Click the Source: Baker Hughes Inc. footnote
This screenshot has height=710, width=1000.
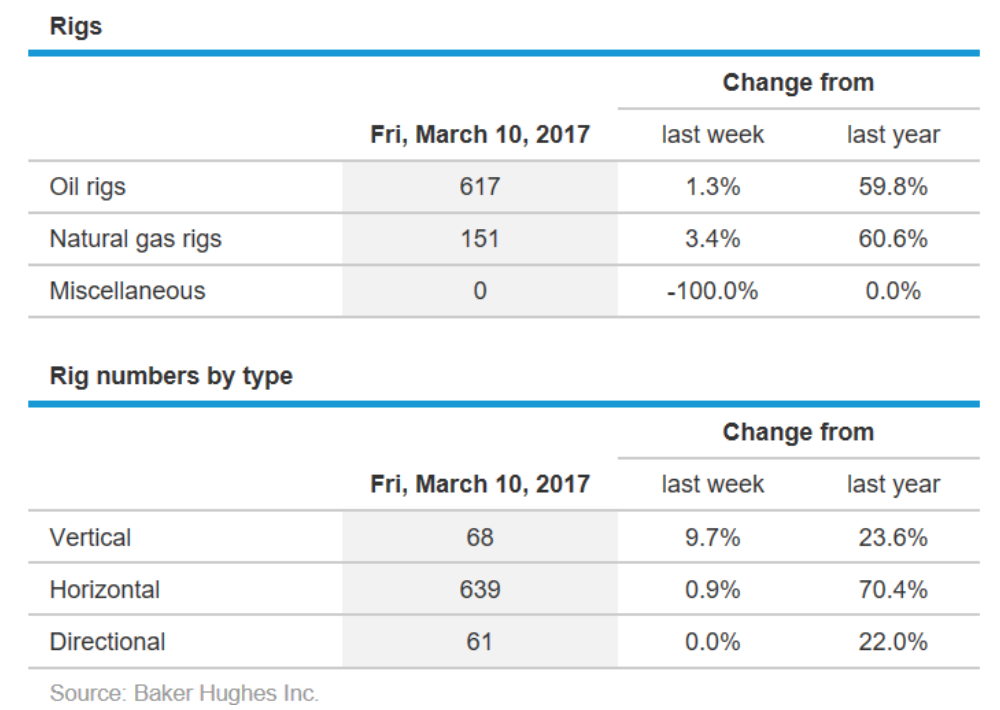coord(184,693)
